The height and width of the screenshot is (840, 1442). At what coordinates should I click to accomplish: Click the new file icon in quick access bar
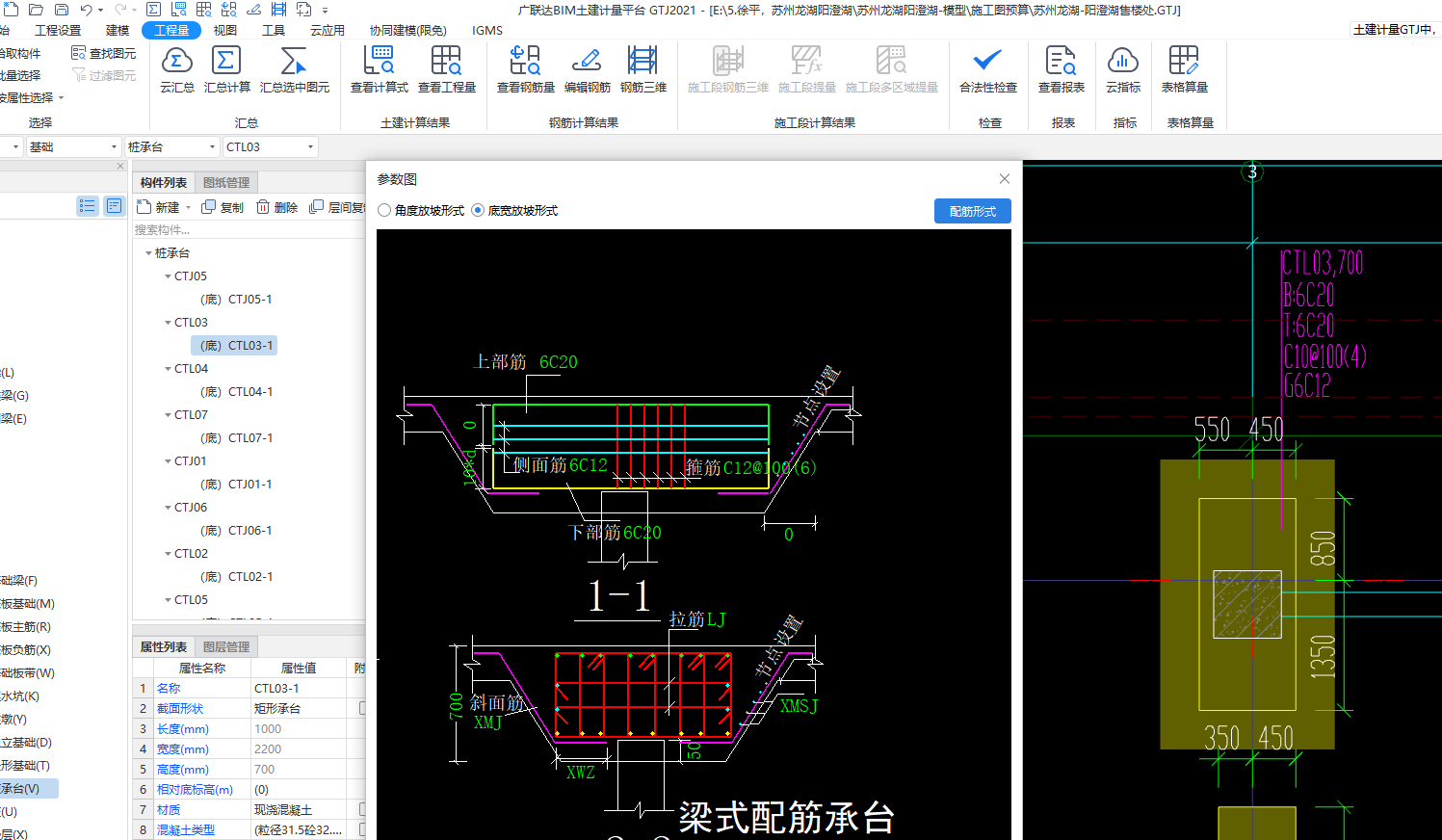(x=12, y=10)
